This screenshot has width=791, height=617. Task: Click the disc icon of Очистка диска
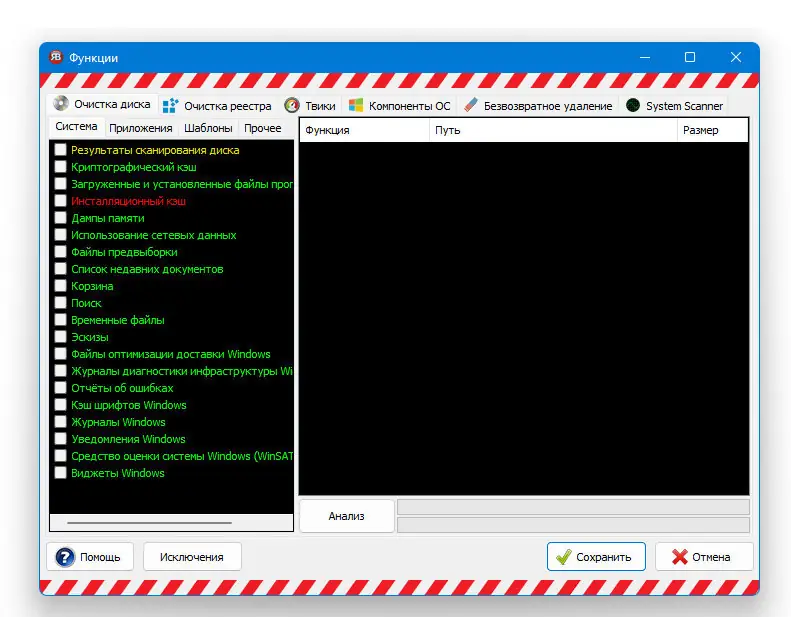[61, 103]
